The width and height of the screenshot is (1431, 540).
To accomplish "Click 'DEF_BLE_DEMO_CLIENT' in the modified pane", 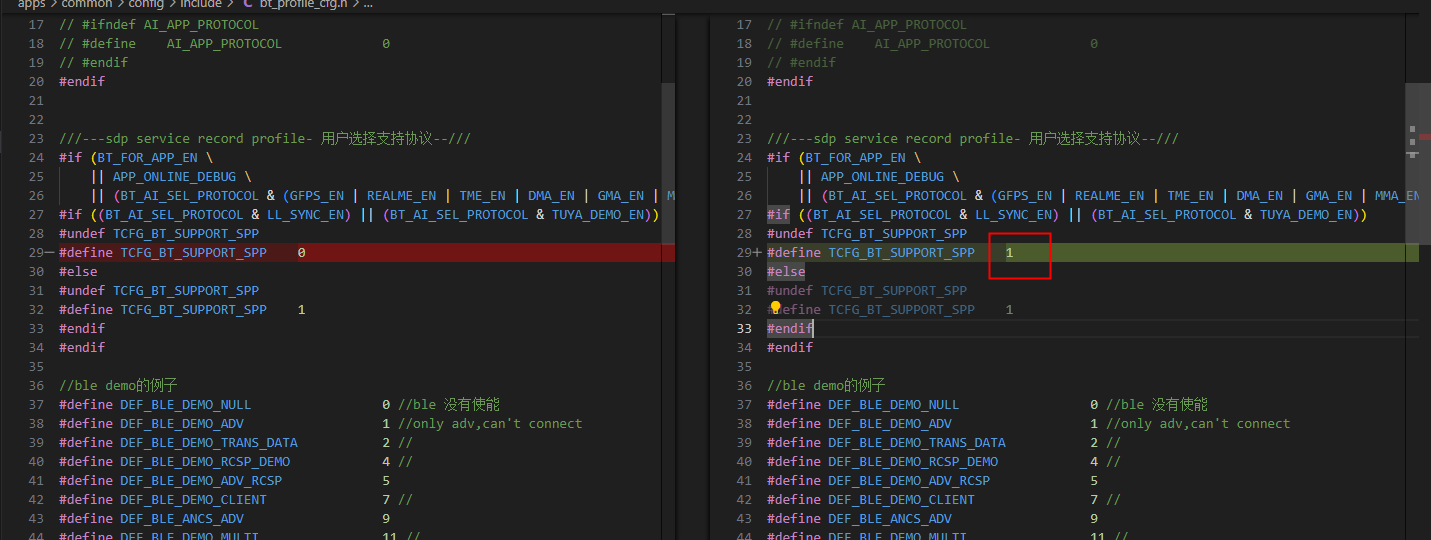I will tap(901, 500).
